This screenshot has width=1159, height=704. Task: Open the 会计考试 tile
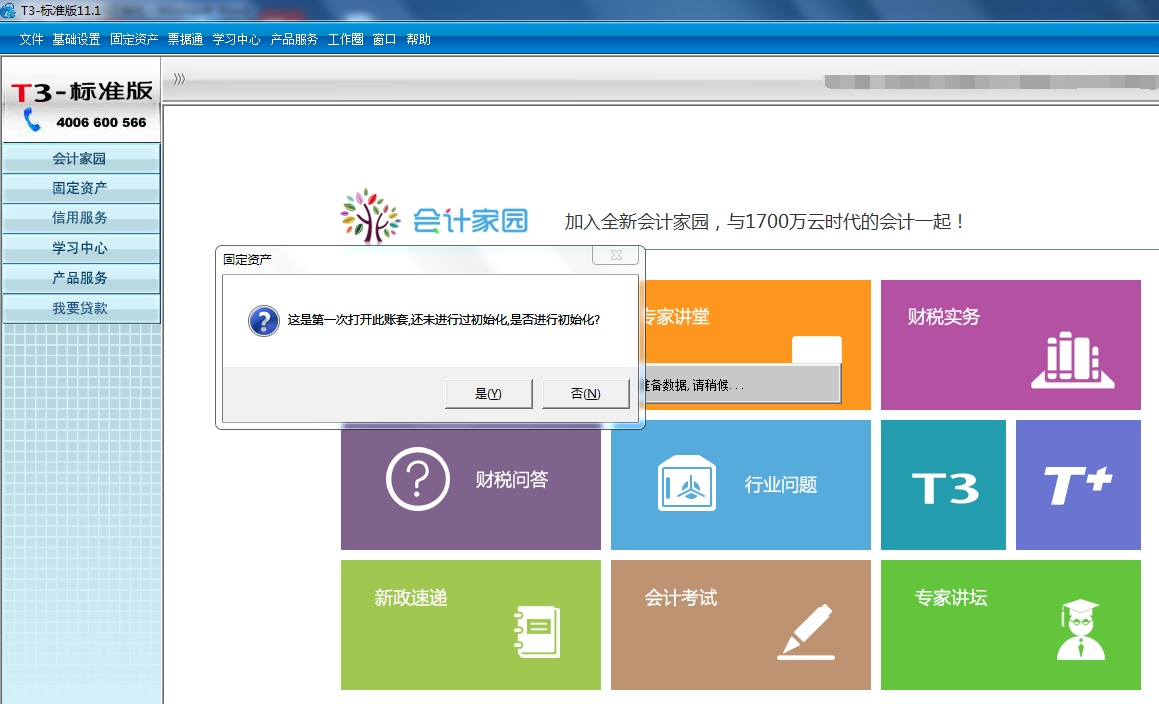coord(741,625)
